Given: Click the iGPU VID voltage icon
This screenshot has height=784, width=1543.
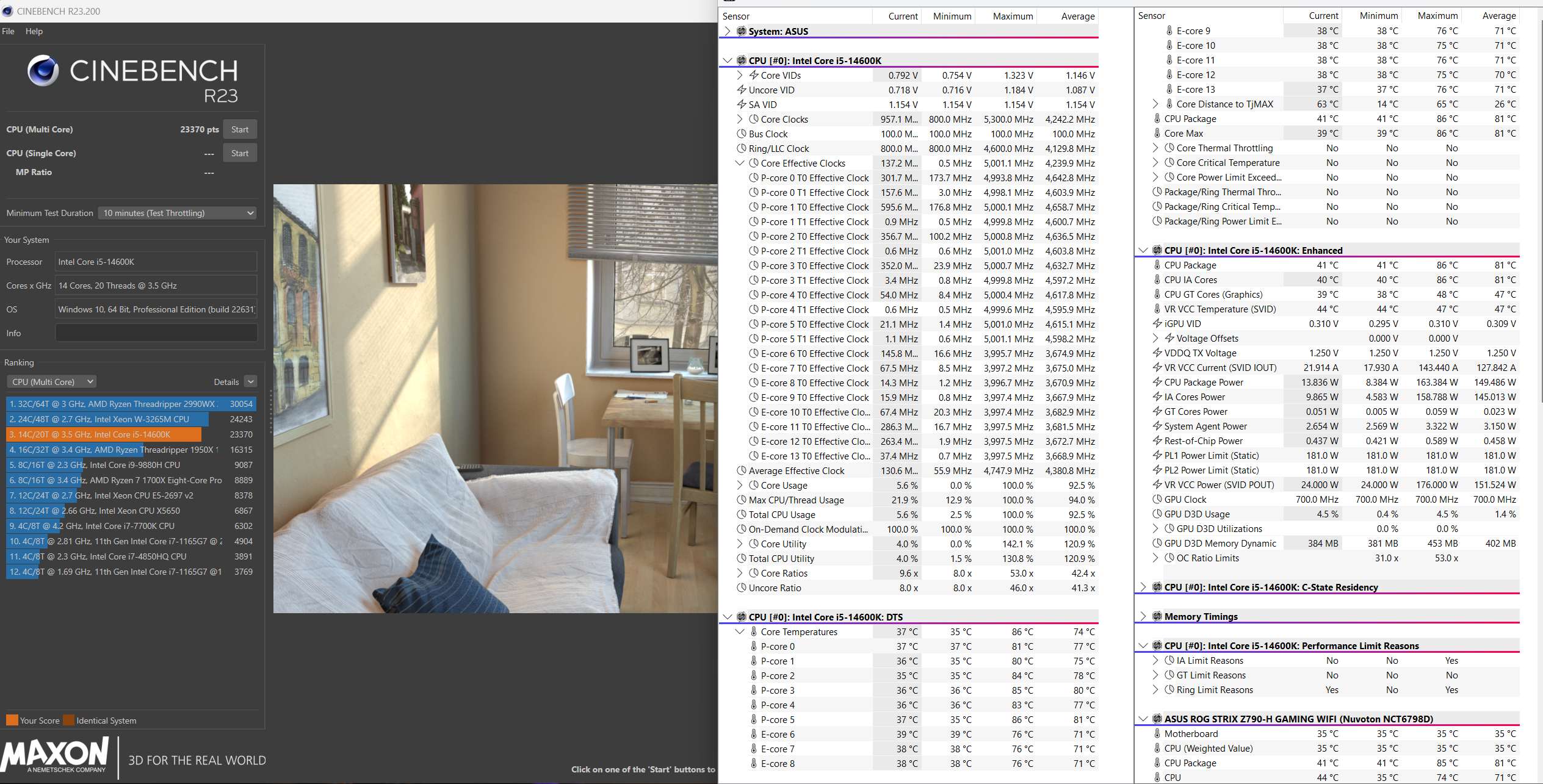Looking at the screenshot, I should [1157, 323].
